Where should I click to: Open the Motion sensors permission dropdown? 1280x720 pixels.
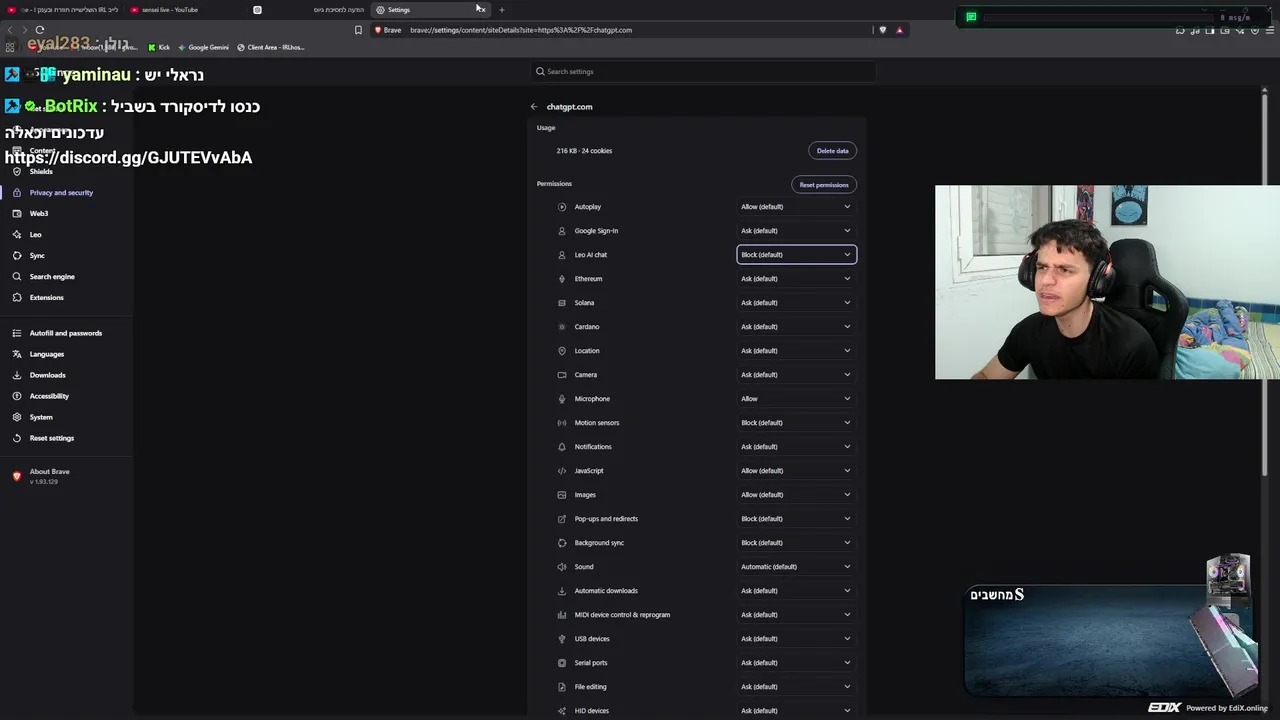(x=796, y=423)
